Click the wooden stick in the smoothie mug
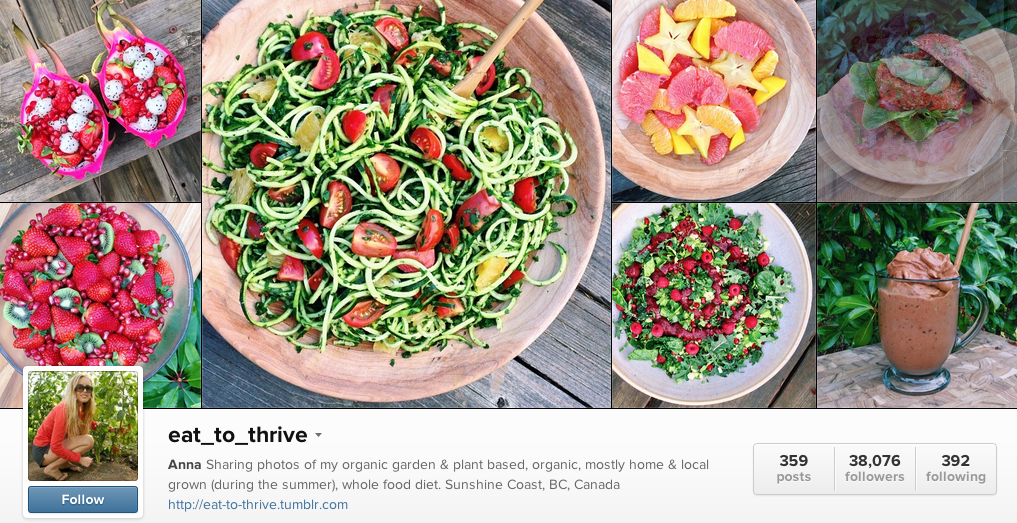Image resolution: width=1017 pixels, height=523 pixels. pos(965,236)
